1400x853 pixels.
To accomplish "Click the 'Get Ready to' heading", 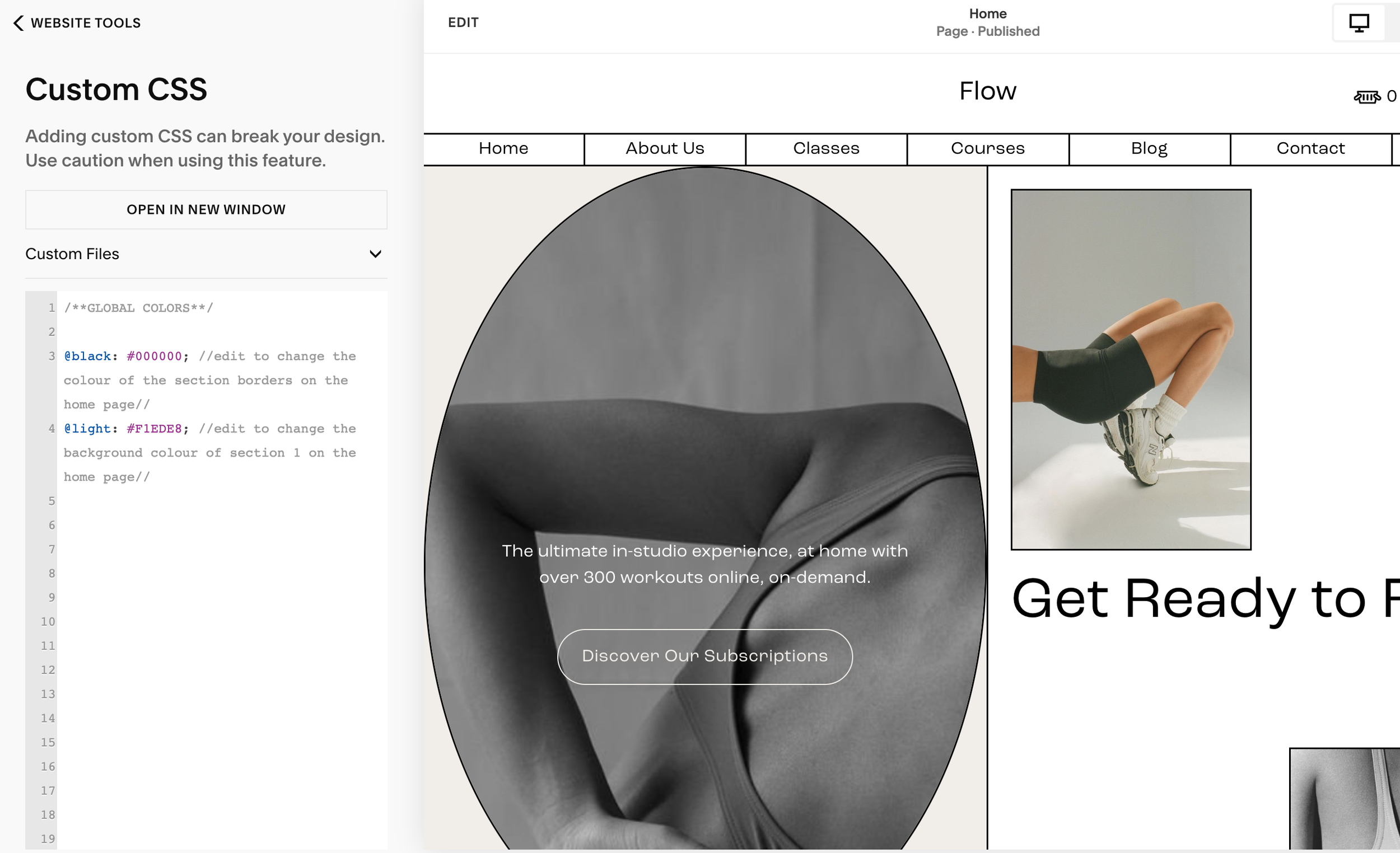I will pos(1189,599).
